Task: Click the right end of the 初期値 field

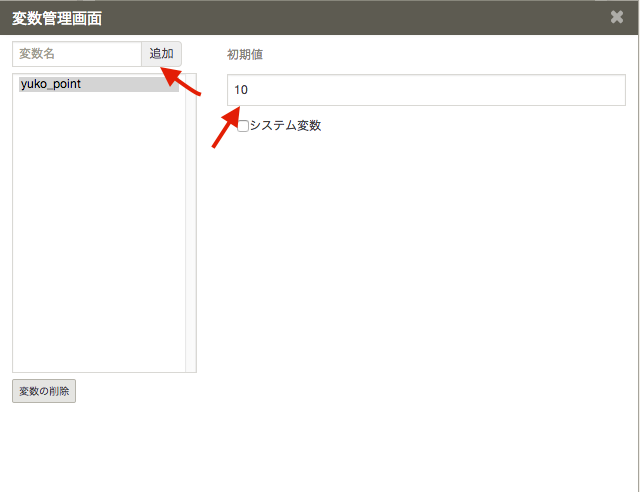Action: click(x=610, y=90)
